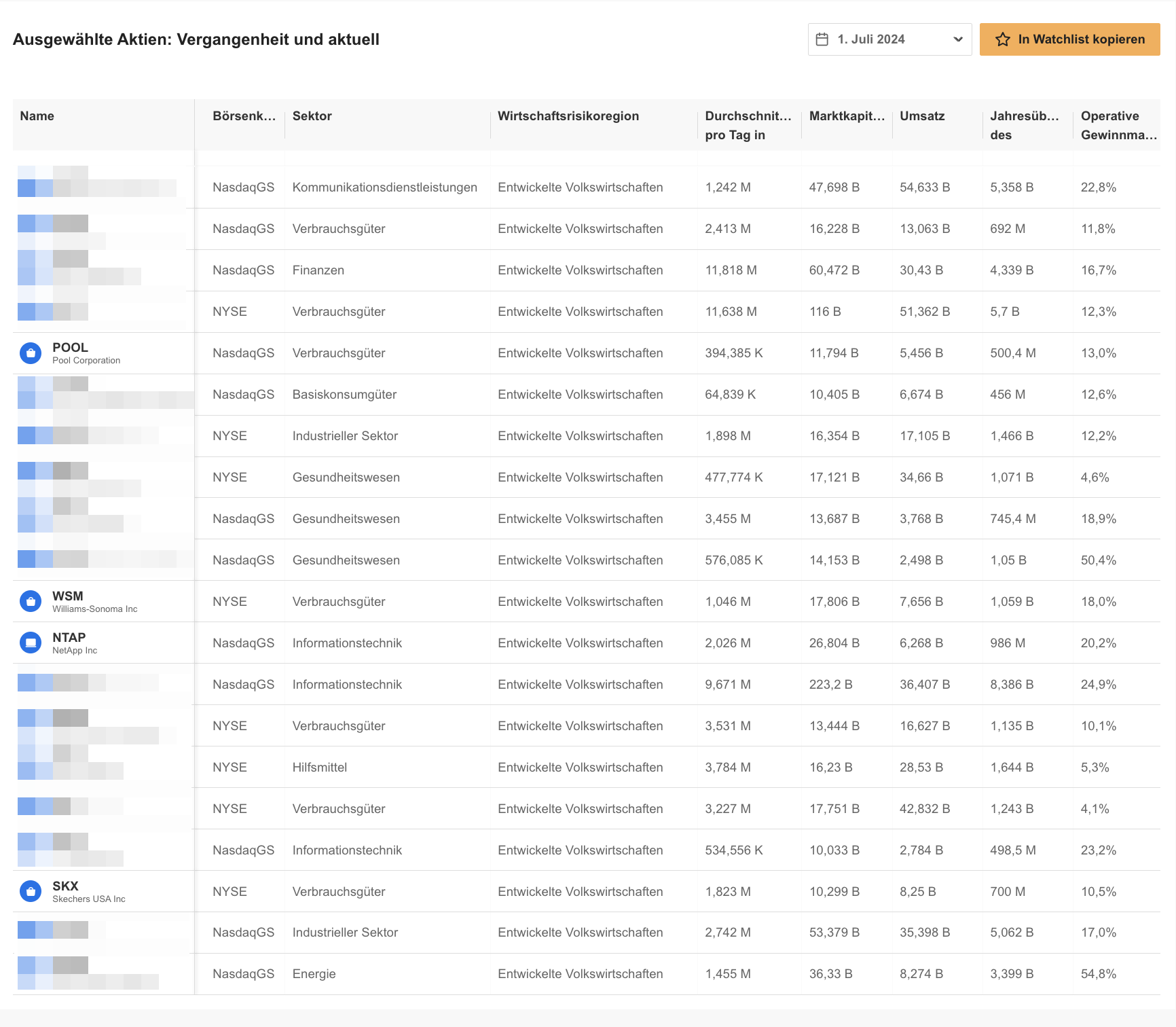Click the NTAP information technology icon
The height and width of the screenshot is (1027, 1176).
[31, 643]
